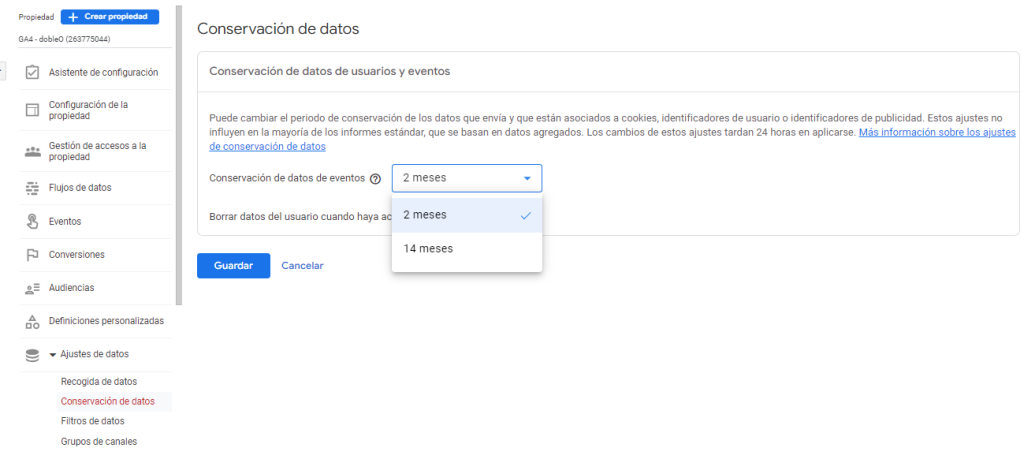Image resolution: width=1024 pixels, height=459 pixels.
Task: Click the Conversiones flag icon
Action: [x=32, y=254]
